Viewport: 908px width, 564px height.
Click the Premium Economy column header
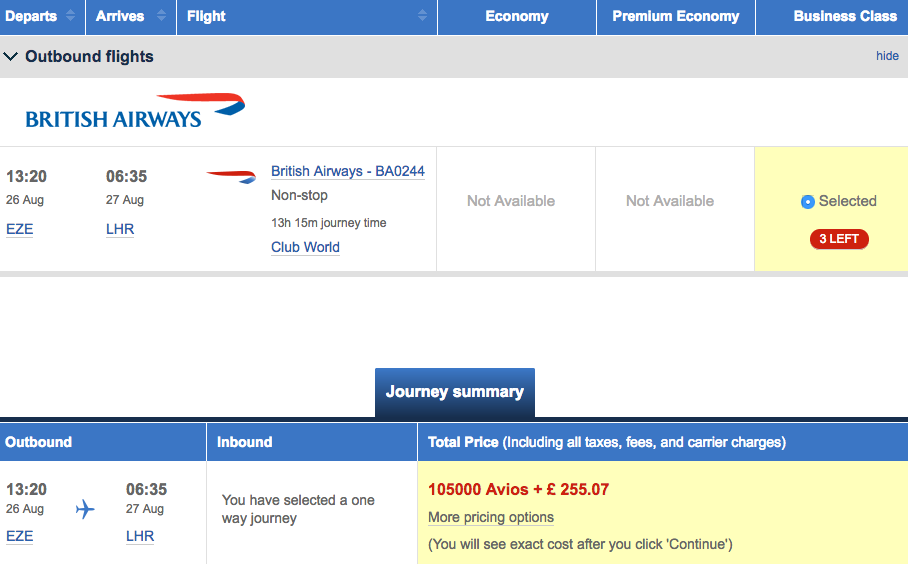[676, 16]
